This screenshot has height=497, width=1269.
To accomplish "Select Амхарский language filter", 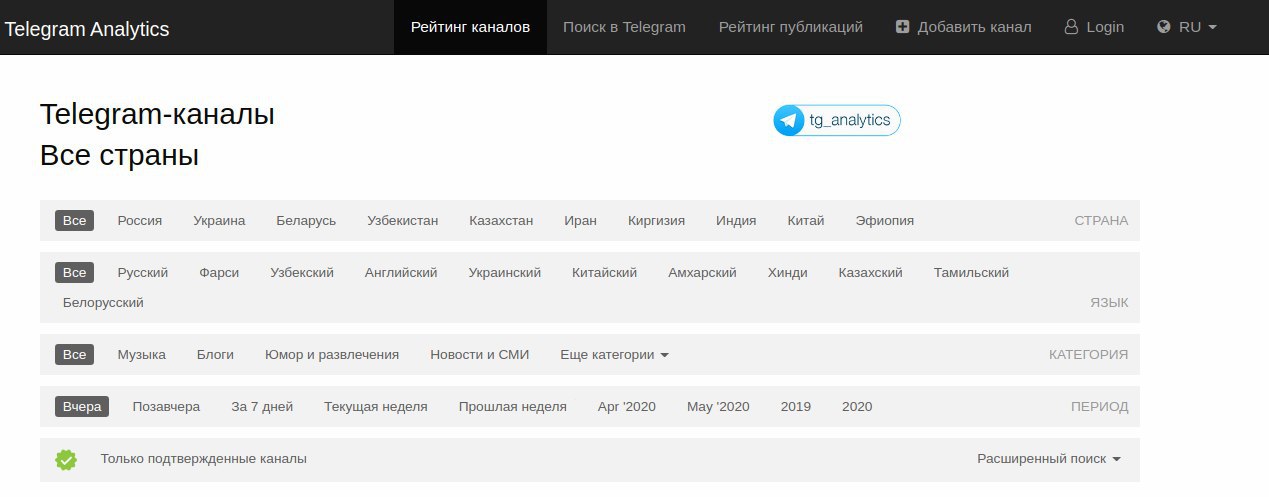I will coord(702,272).
